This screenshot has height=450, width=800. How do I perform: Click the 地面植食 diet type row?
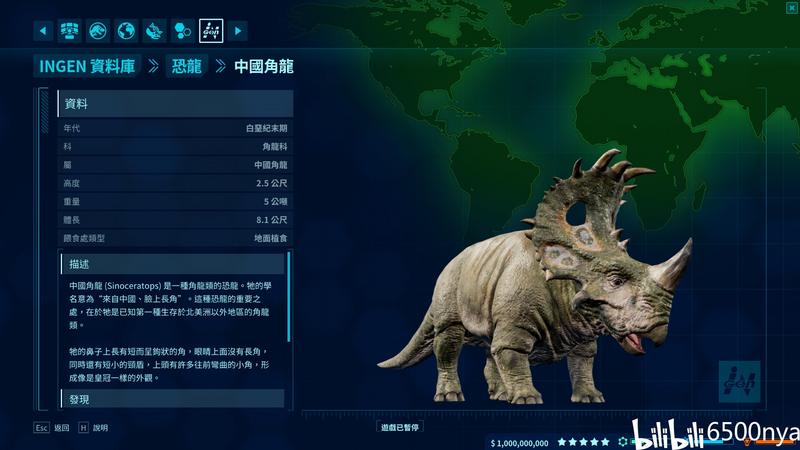[175, 238]
